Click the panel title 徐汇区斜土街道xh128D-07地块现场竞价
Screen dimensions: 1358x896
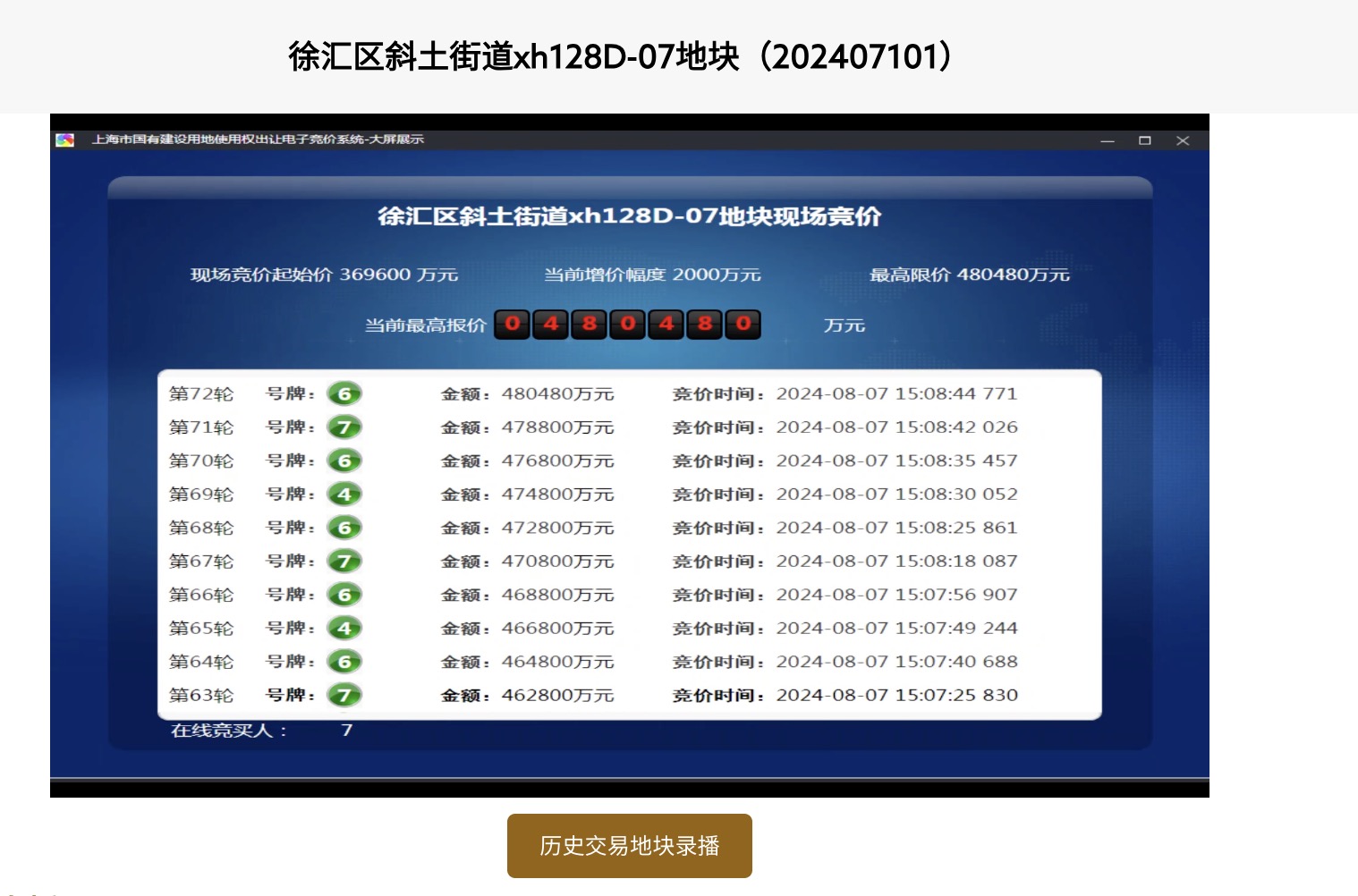630,216
